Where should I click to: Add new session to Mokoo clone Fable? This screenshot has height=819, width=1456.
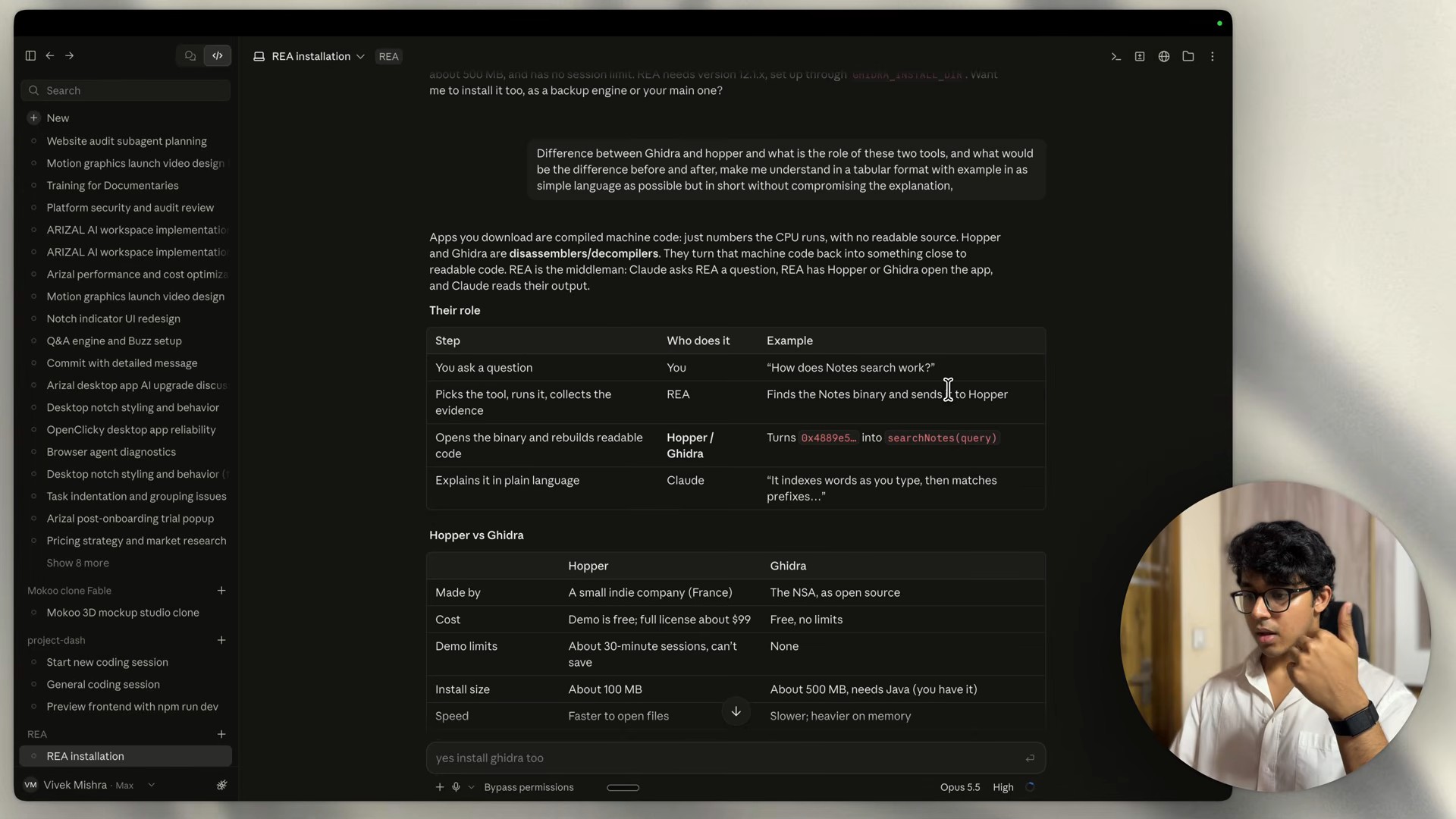pyautogui.click(x=221, y=590)
